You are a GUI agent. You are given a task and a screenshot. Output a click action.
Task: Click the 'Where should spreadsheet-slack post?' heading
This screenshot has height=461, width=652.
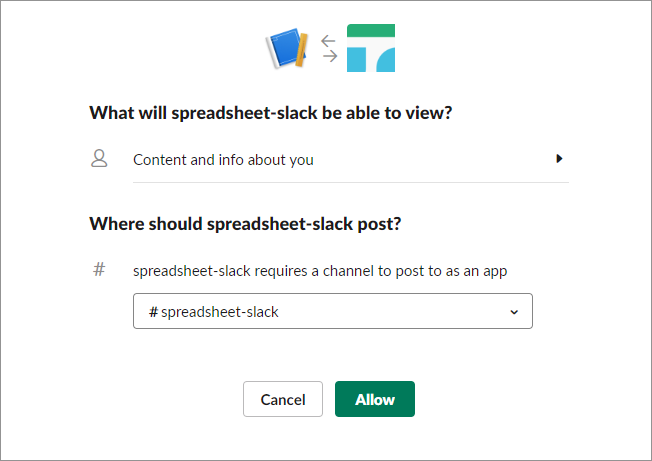pyautogui.click(x=245, y=224)
